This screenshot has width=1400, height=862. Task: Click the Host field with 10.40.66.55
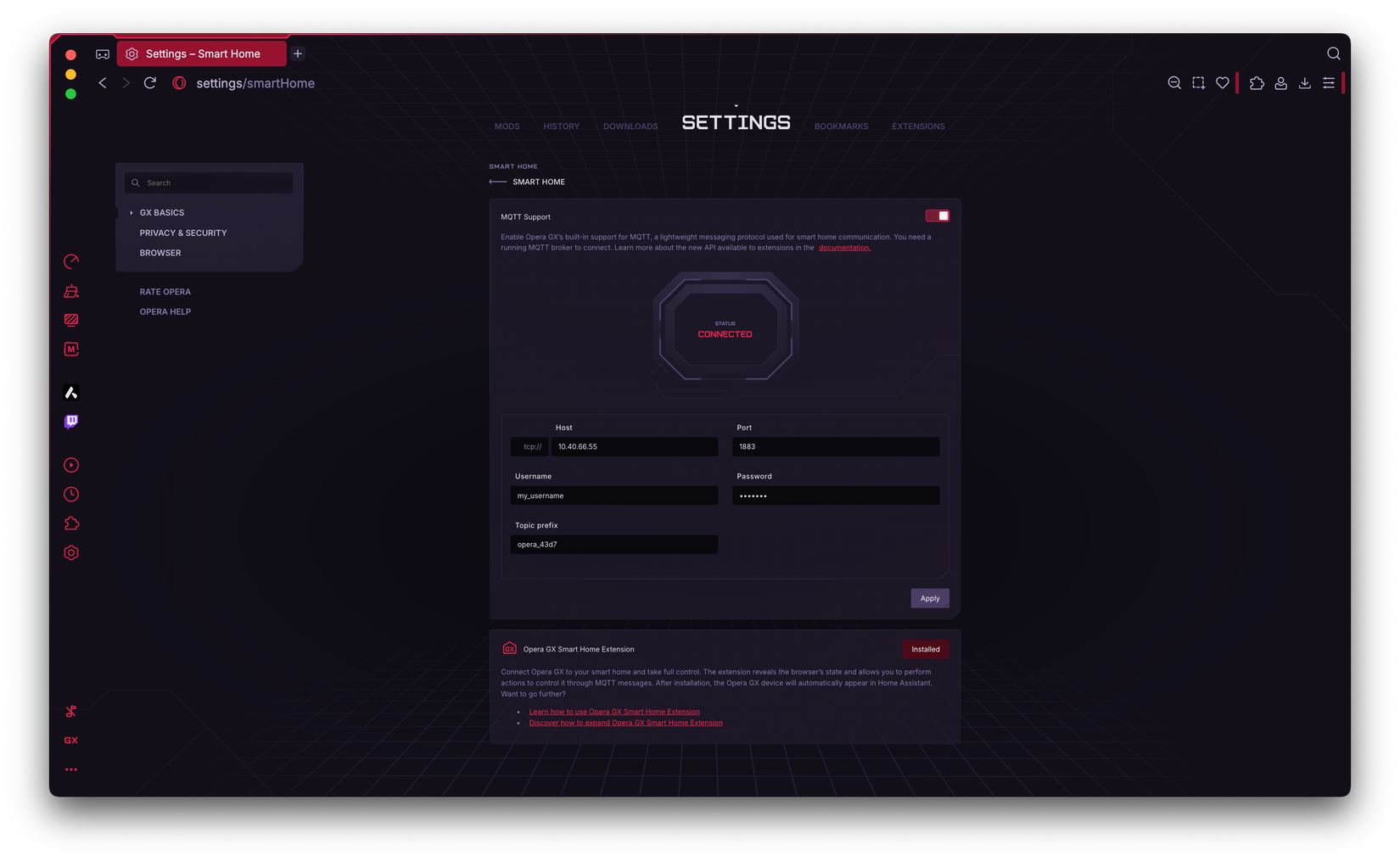635,446
